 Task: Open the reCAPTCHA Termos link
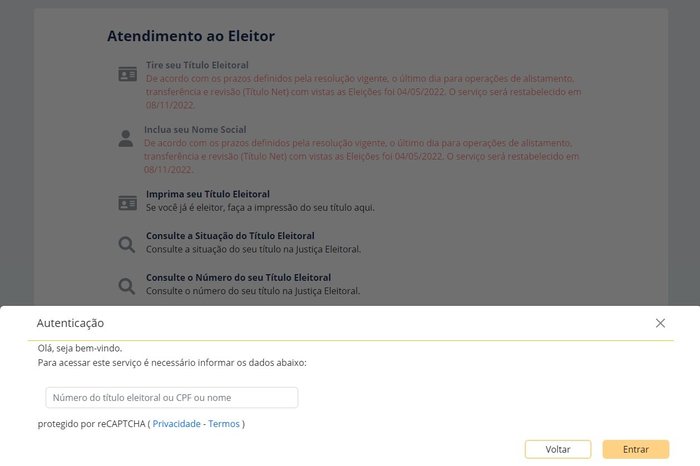[224, 424]
